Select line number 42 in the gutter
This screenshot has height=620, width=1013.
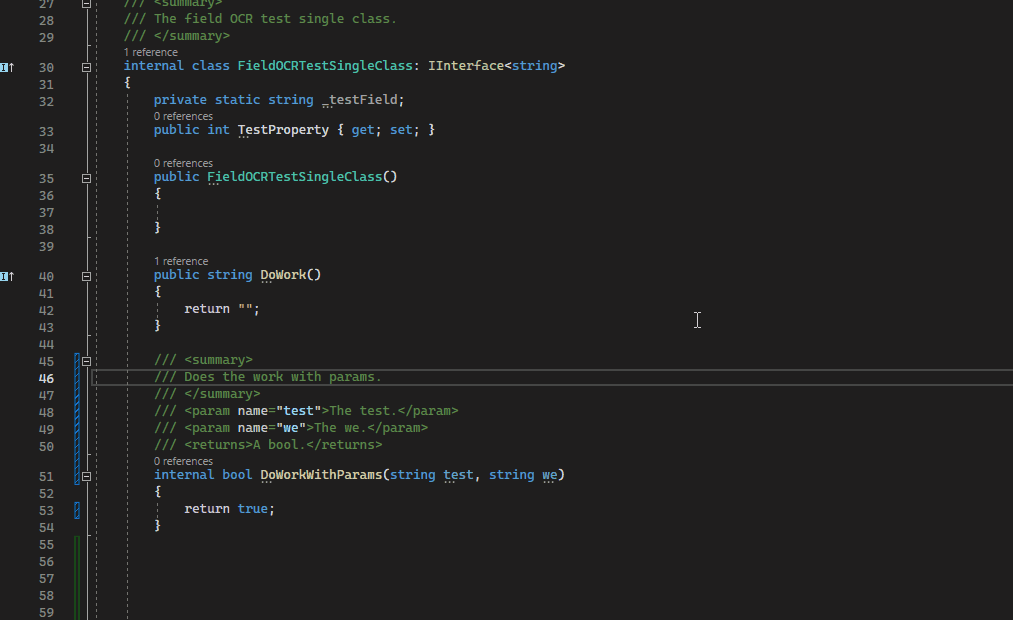pos(47,311)
